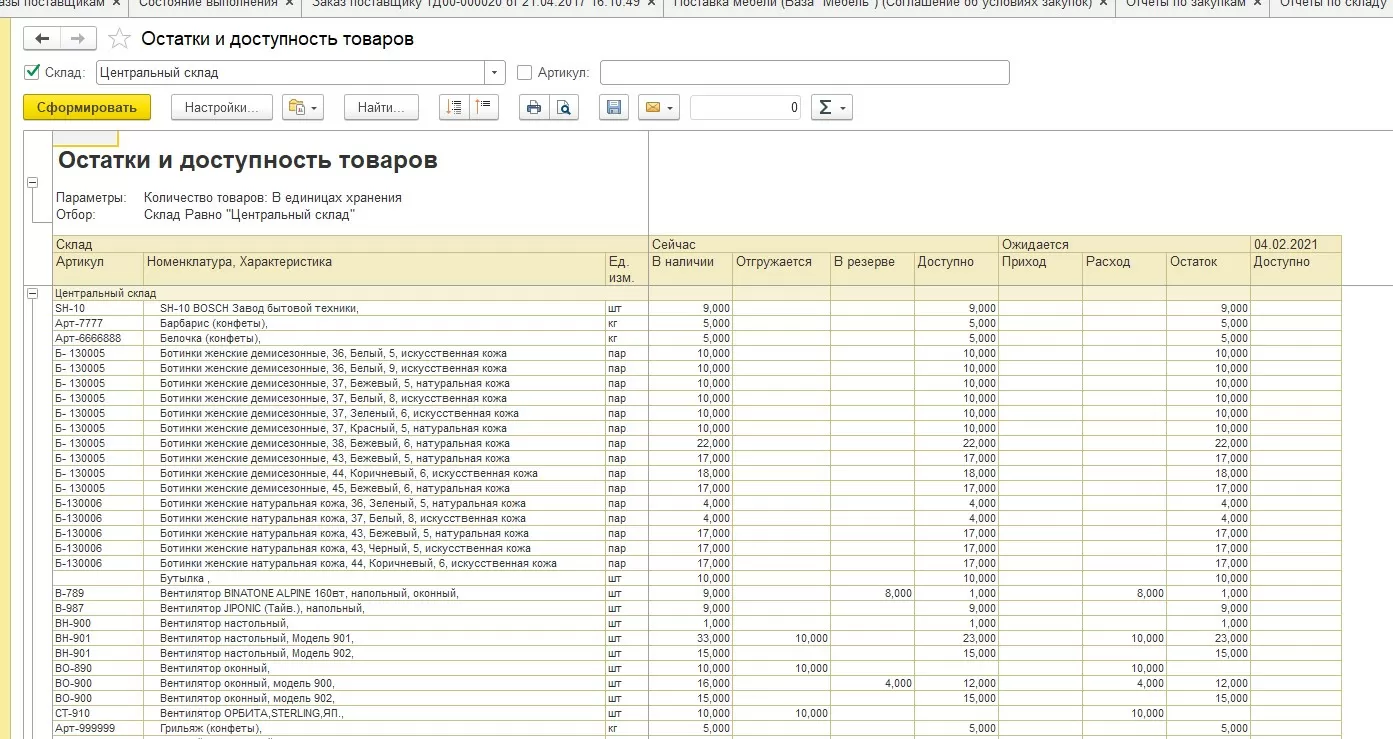
Task: Switch to Состояние выполнения tab
Action: [x=208, y=4]
